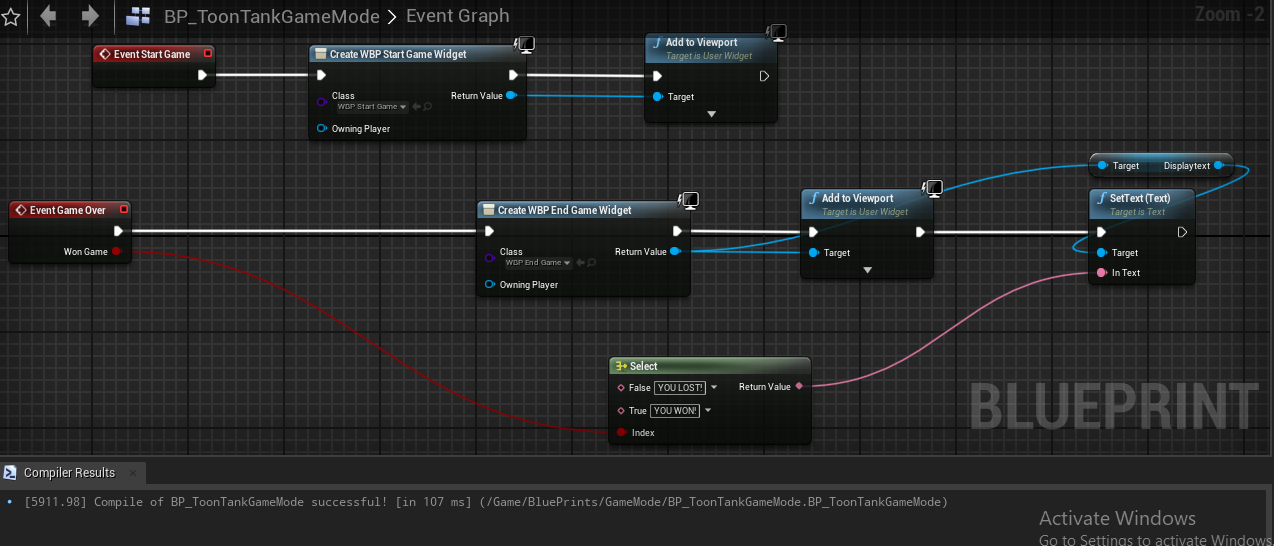Click the Index pin on the Select node
Viewport: 1274px width, 546px height.
click(x=622, y=432)
